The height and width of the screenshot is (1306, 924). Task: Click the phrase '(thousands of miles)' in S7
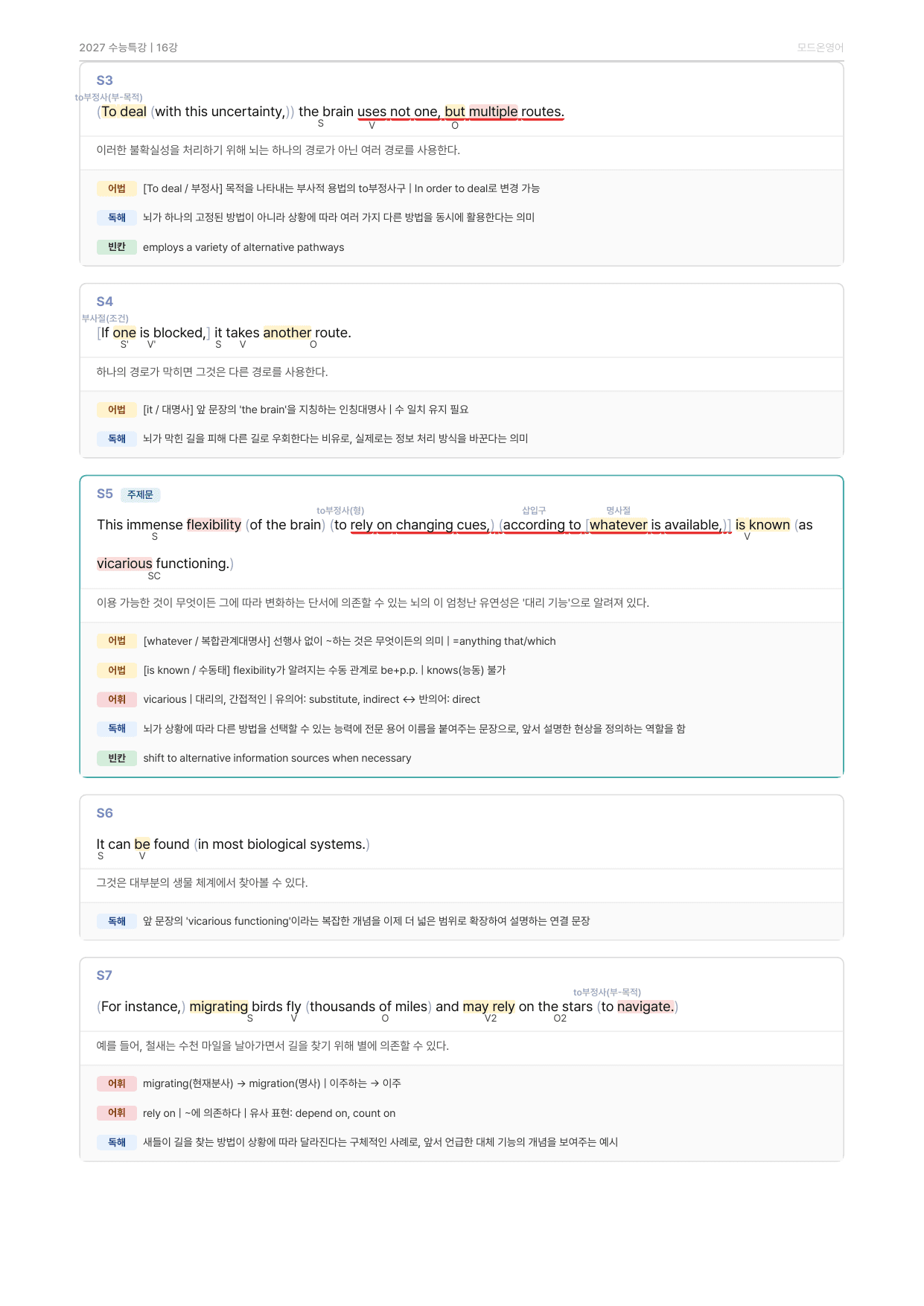click(x=369, y=1007)
